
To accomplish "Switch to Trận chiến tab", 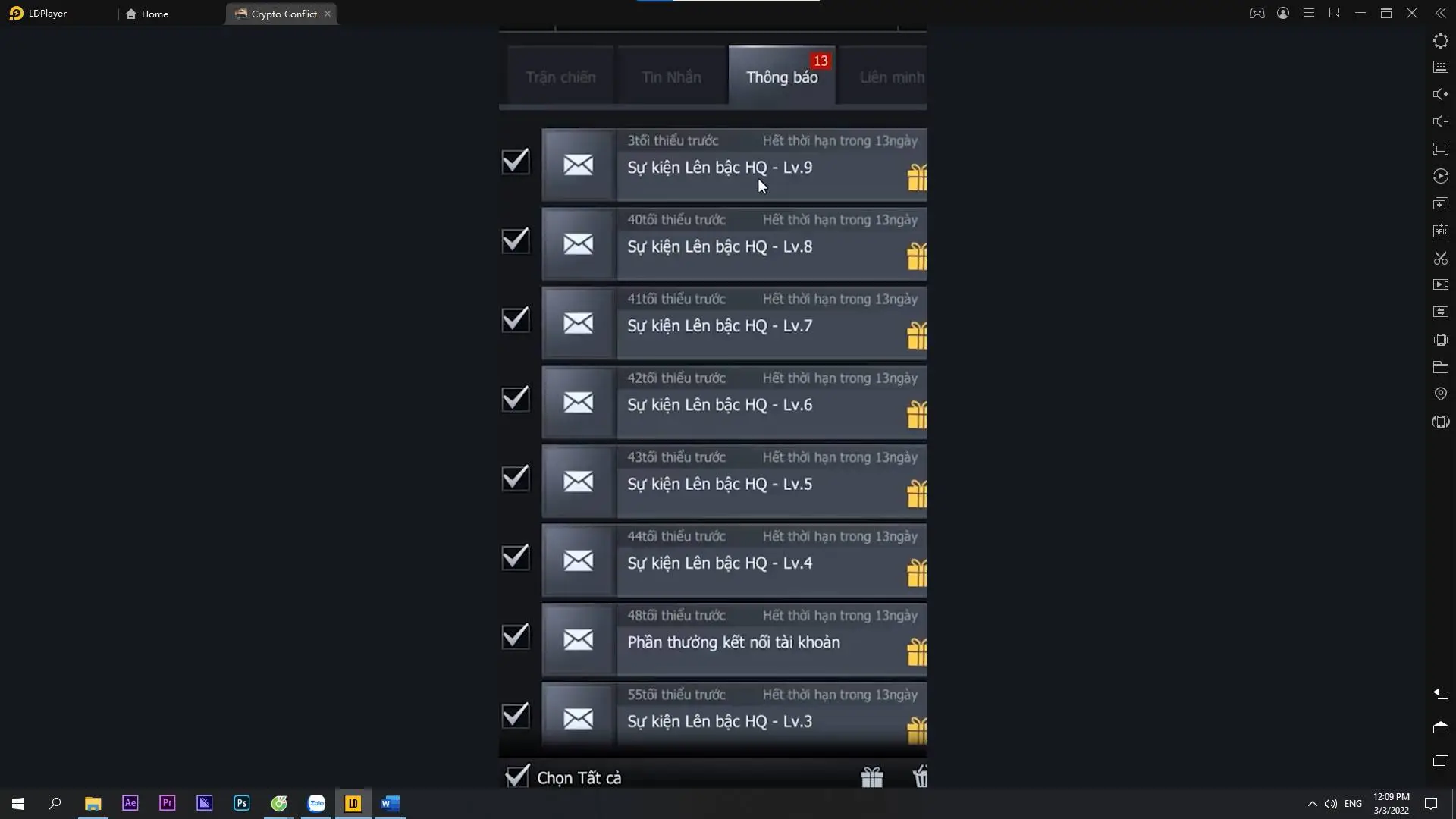I will tap(560, 77).
